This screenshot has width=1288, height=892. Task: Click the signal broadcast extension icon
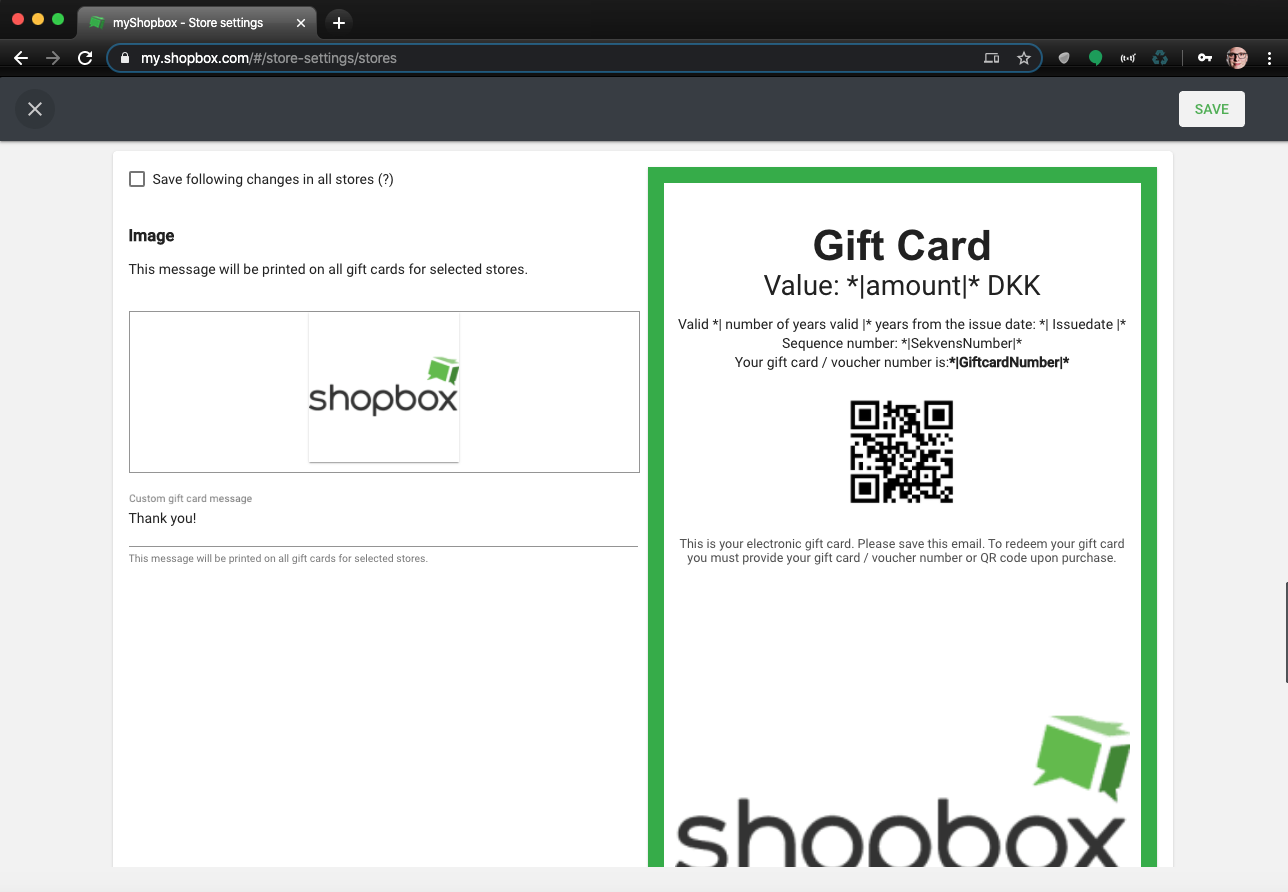click(1128, 58)
